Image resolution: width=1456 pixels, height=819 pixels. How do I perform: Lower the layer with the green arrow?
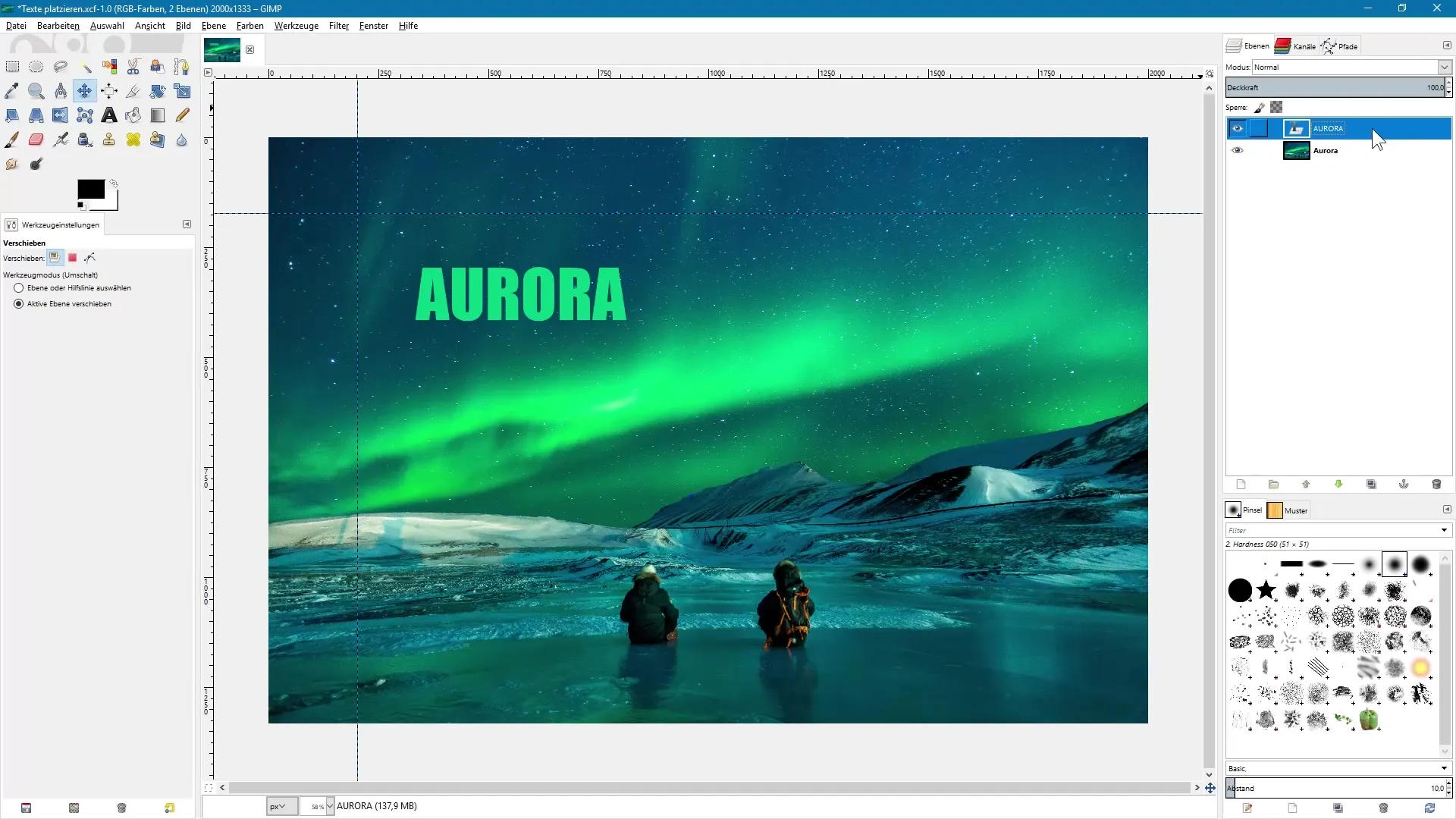(1338, 485)
